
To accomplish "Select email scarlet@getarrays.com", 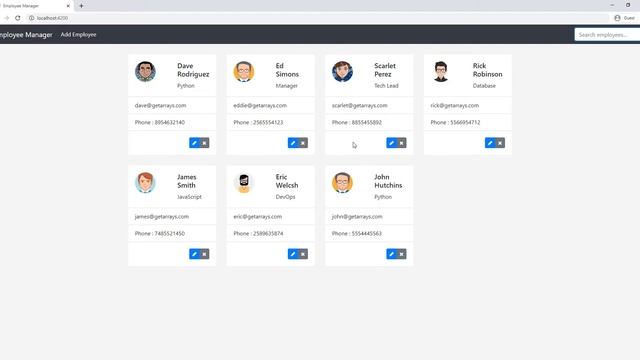I will coord(360,105).
